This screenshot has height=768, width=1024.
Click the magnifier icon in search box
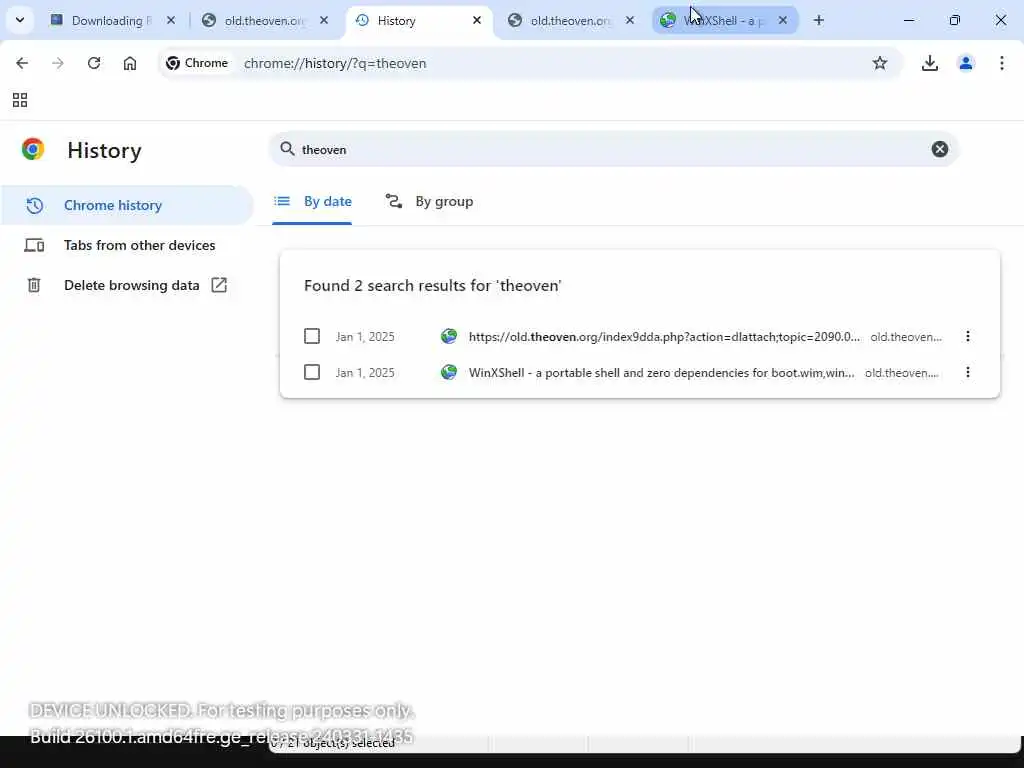tap(287, 149)
